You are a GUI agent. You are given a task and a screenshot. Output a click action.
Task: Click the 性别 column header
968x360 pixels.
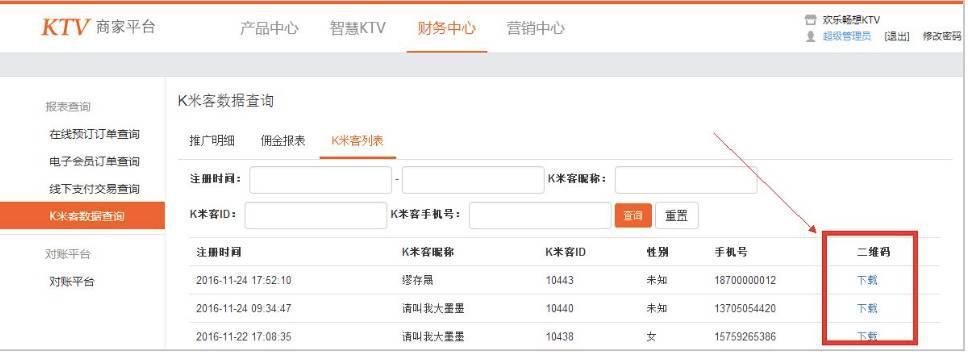[657, 253]
